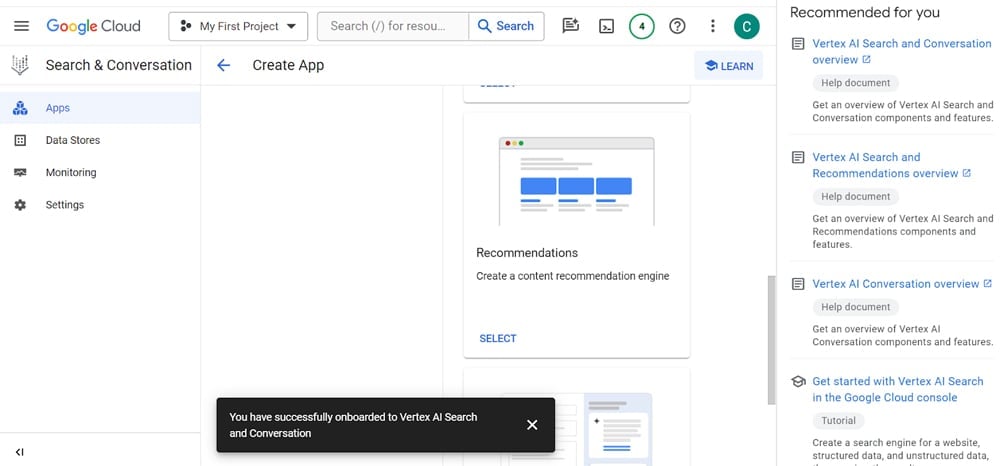Click the Search & Conversation product icon
The height and width of the screenshot is (466, 1000).
click(20, 65)
